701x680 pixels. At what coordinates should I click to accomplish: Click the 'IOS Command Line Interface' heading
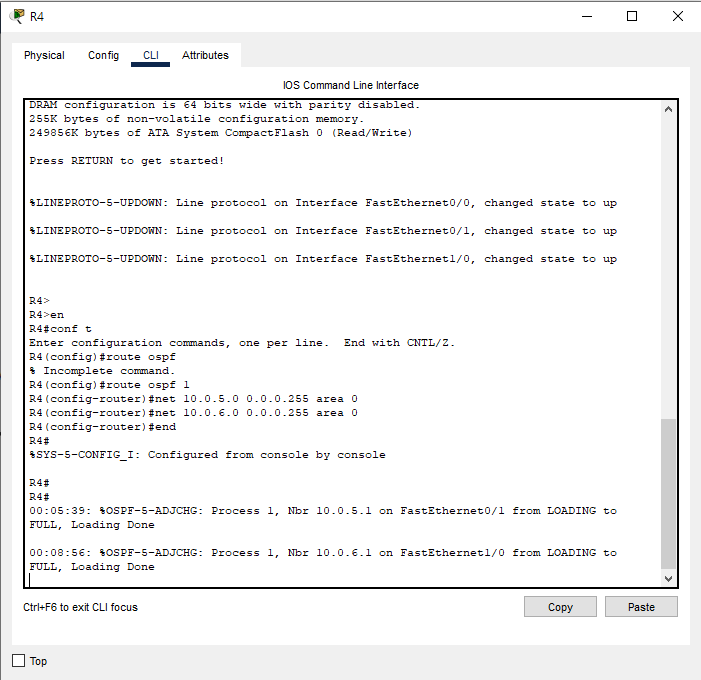click(x=350, y=85)
